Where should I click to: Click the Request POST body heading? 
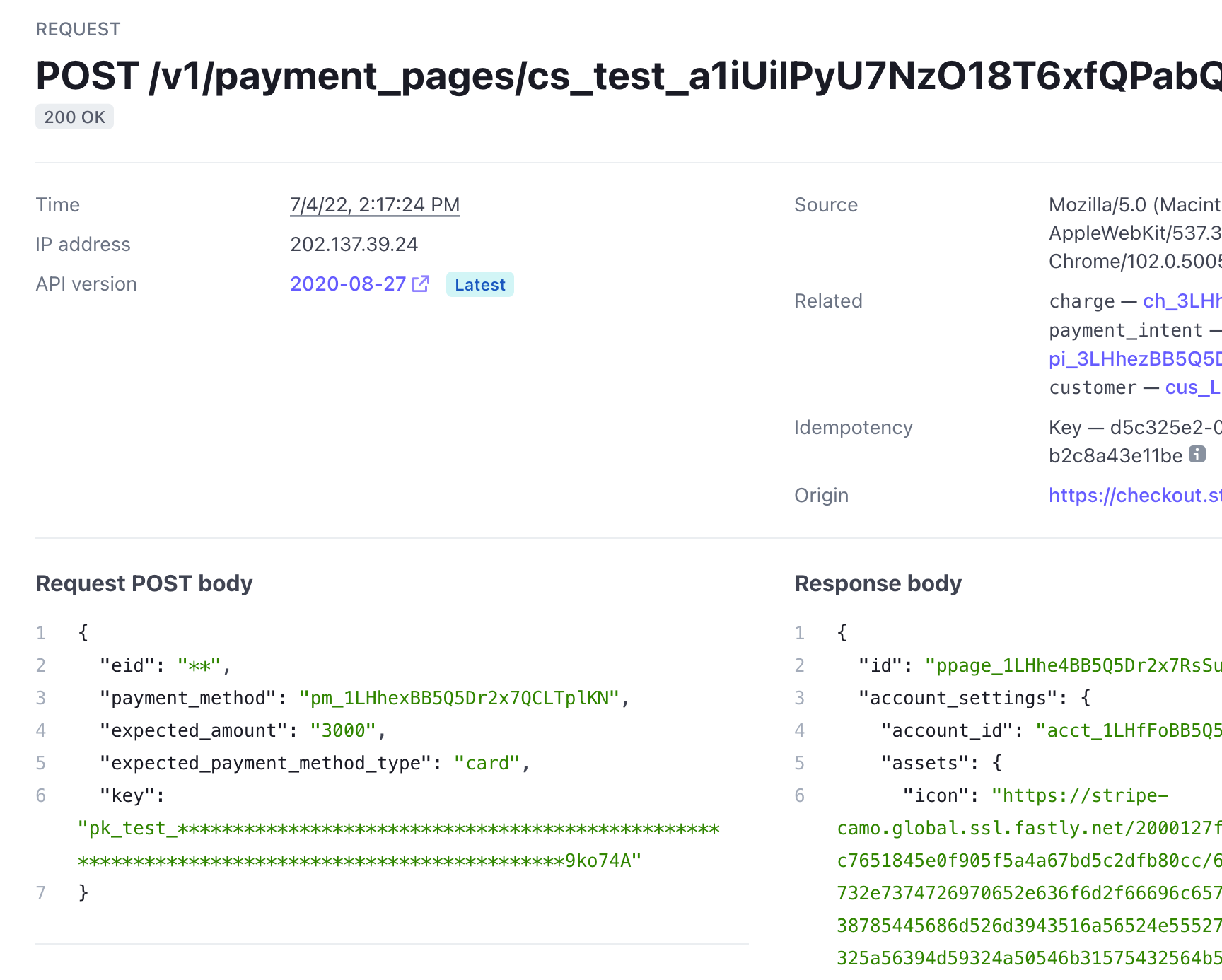point(144,583)
